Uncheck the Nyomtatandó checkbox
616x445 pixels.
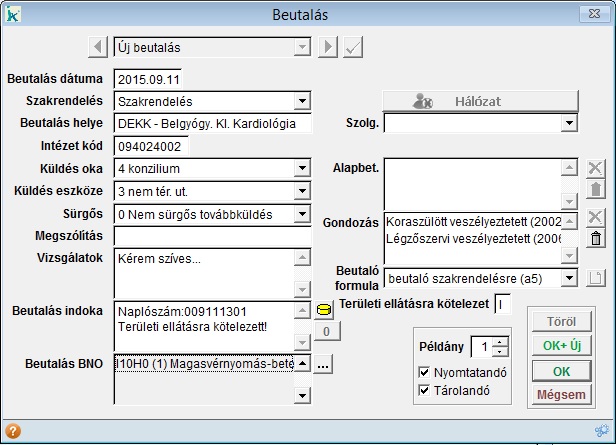point(426,372)
